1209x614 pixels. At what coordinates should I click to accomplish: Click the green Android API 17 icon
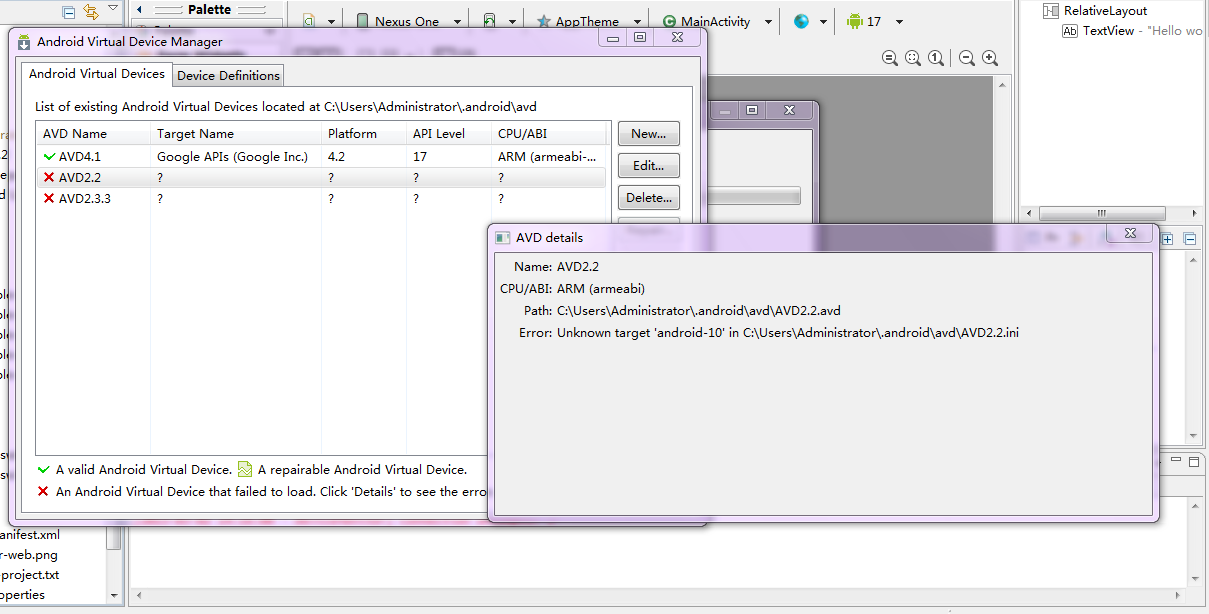coord(854,21)
